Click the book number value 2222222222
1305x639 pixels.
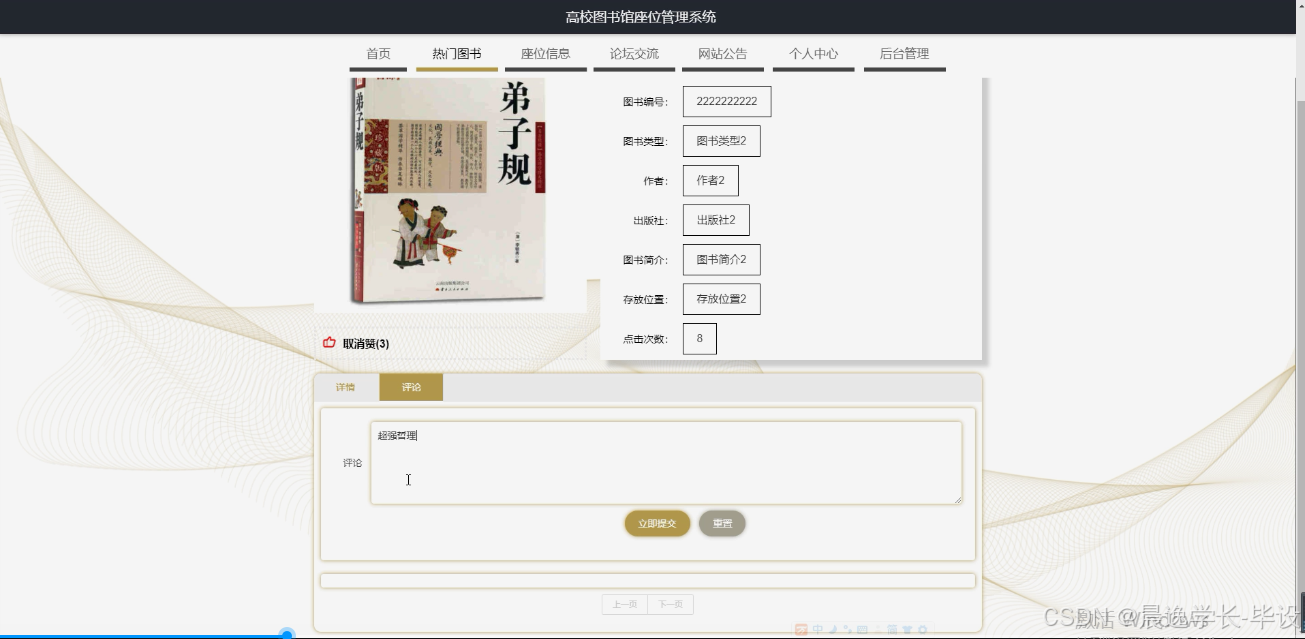[x=727, y=101]
